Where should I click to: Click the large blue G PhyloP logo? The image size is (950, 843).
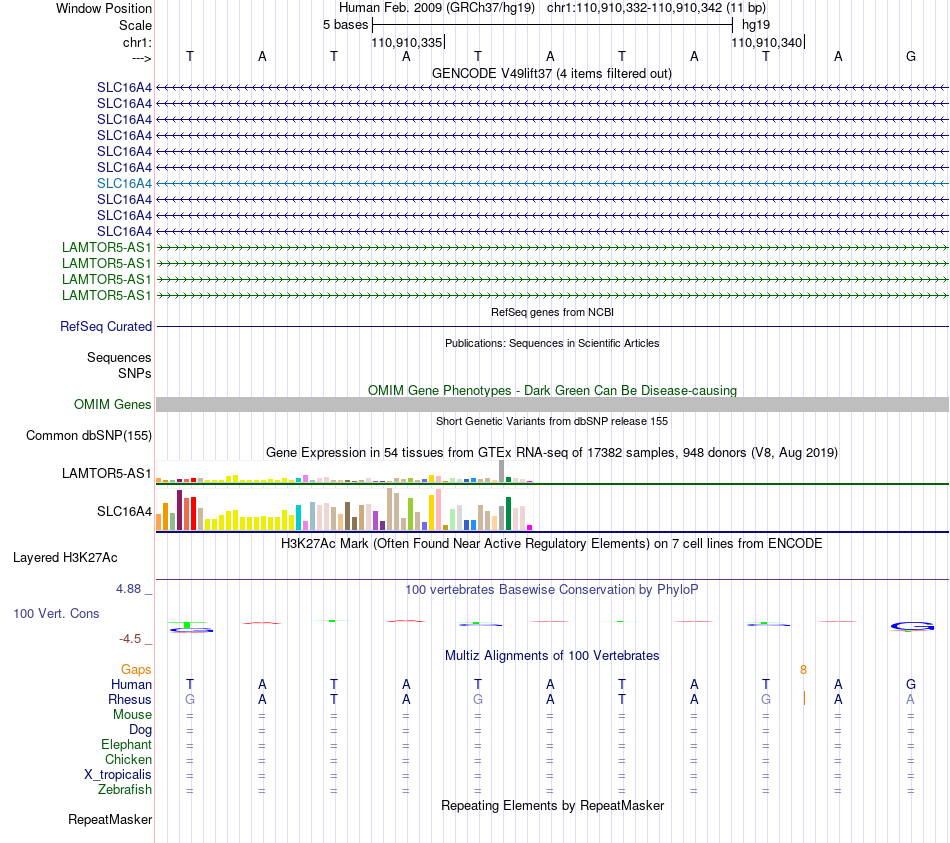(912, 626)
